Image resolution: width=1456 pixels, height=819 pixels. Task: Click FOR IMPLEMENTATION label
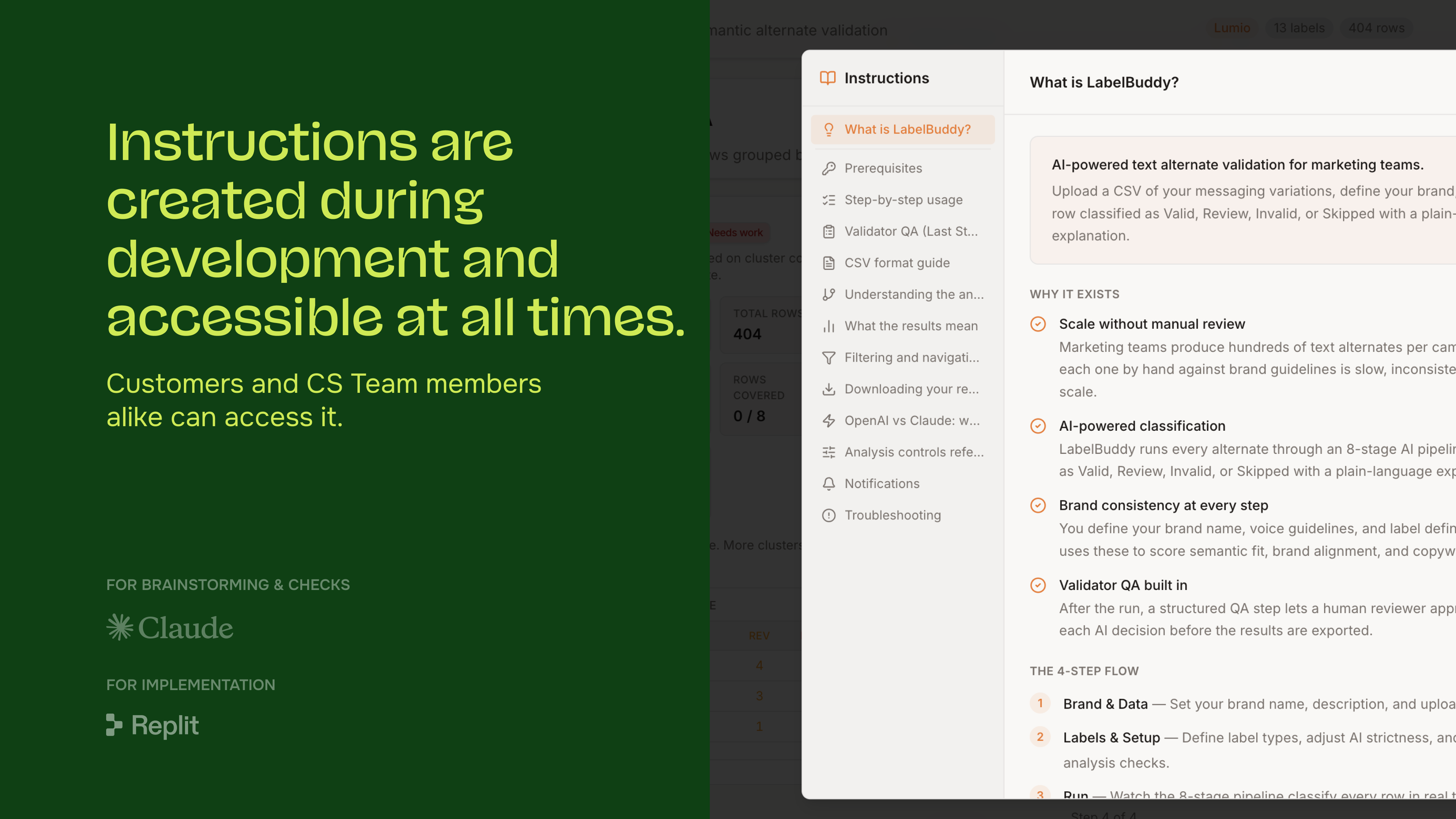click(190, 684)
